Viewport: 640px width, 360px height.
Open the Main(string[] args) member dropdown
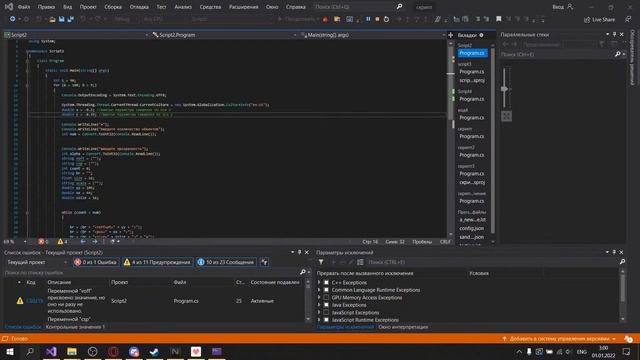(x=373, y=35)
